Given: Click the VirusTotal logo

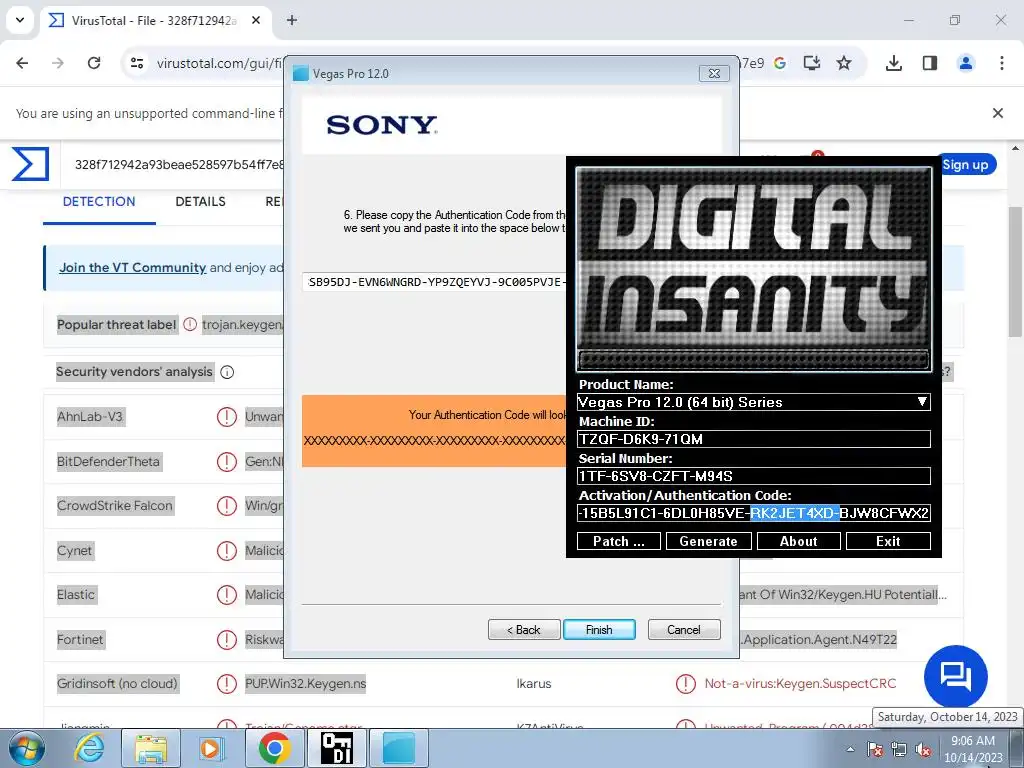Looking at the screenshot, I should 30,164.
